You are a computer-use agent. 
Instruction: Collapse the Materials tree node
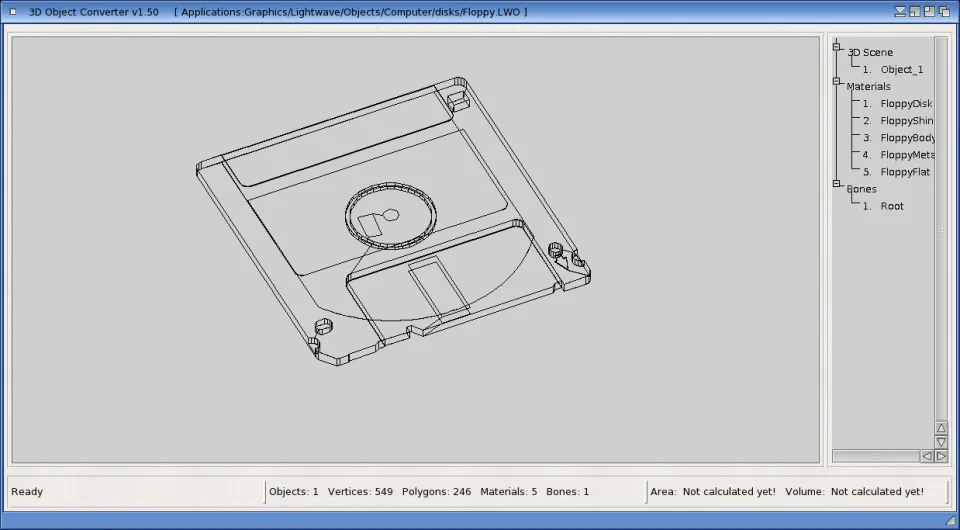pos(837,82)
